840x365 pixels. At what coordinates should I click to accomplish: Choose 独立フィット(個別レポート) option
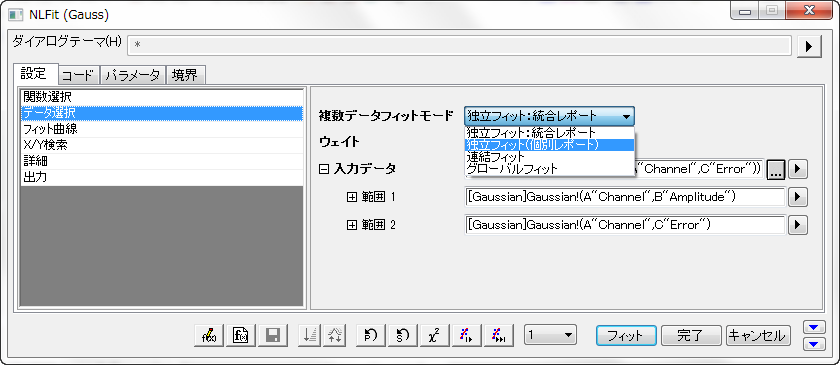[550, 145]
